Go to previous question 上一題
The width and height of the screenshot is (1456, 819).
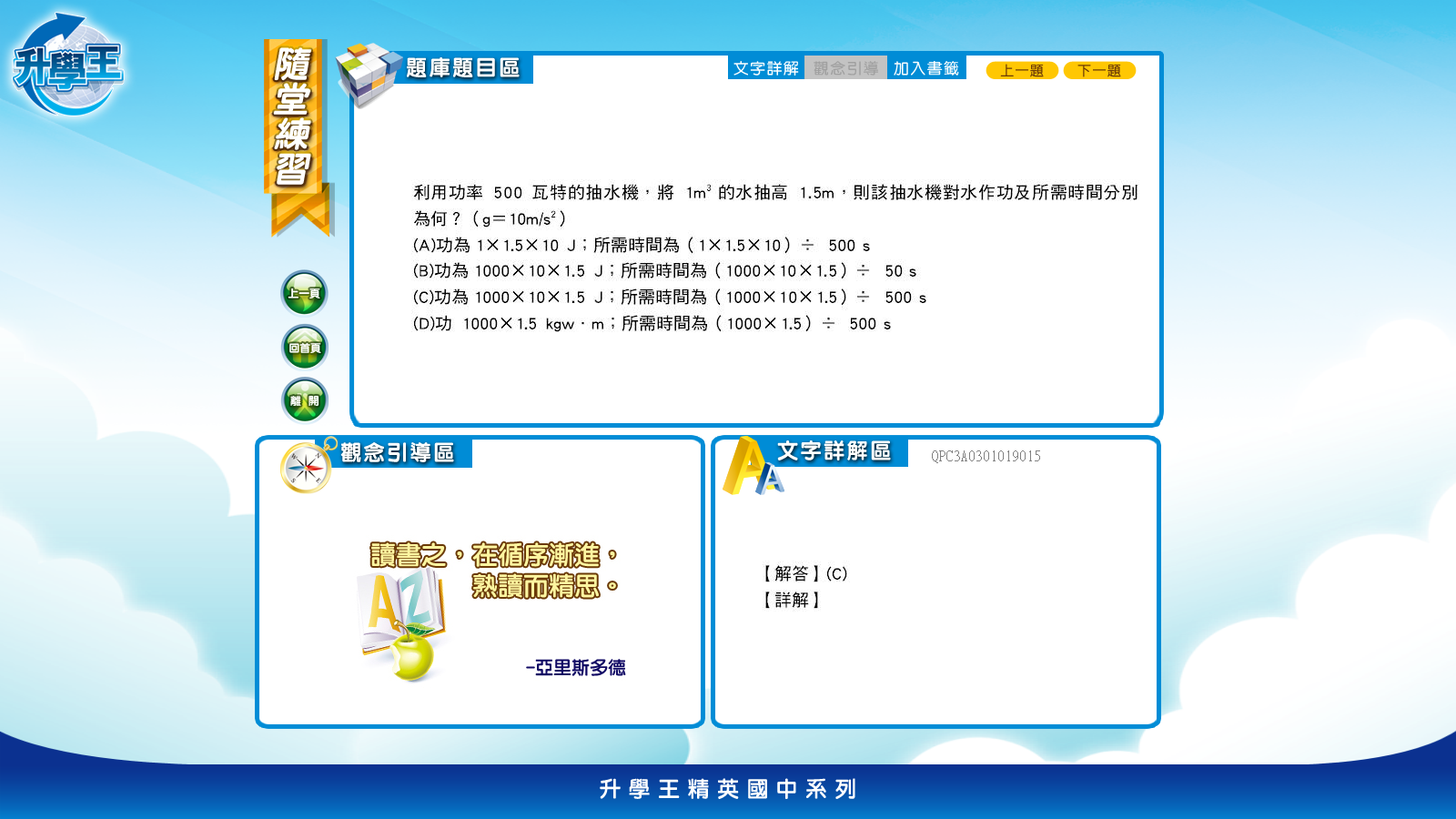point(1022,71)
